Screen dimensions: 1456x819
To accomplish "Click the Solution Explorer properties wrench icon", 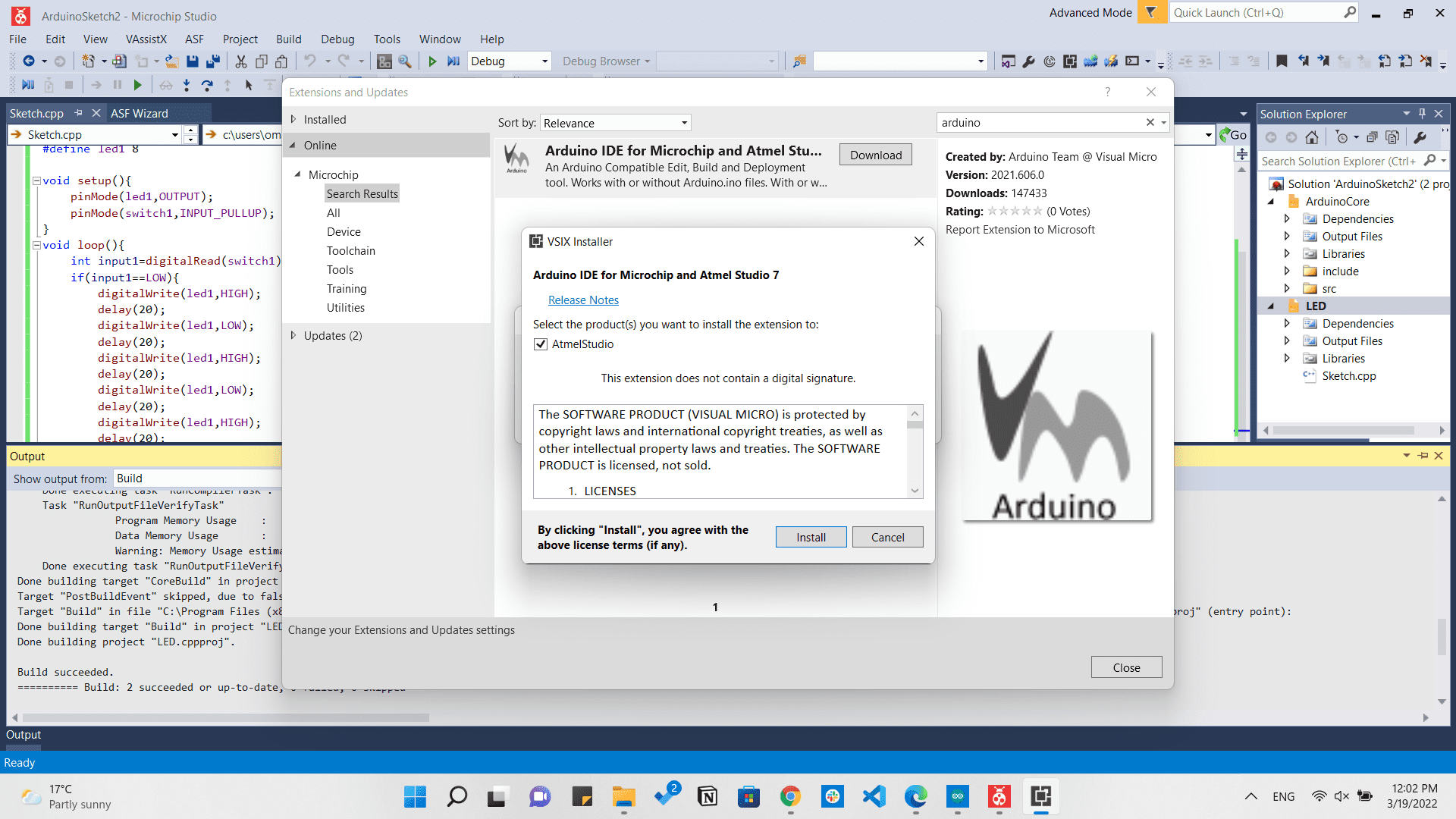I will [1420, 137].
